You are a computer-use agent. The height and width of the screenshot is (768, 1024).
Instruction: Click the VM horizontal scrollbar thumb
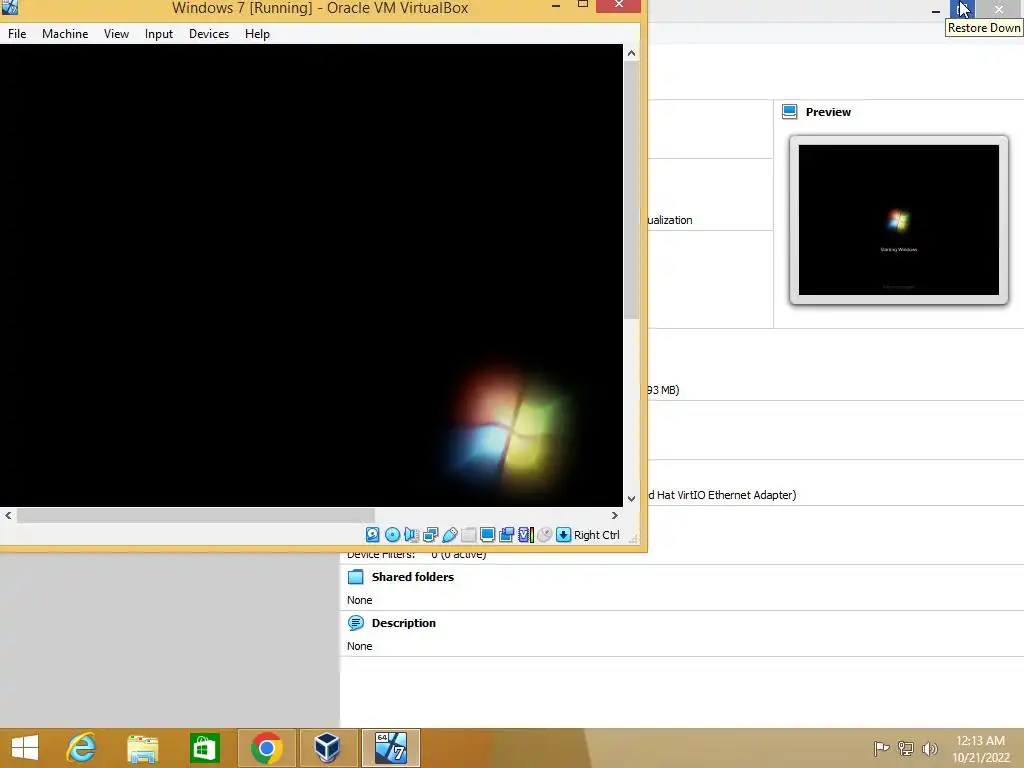[196, 515]
